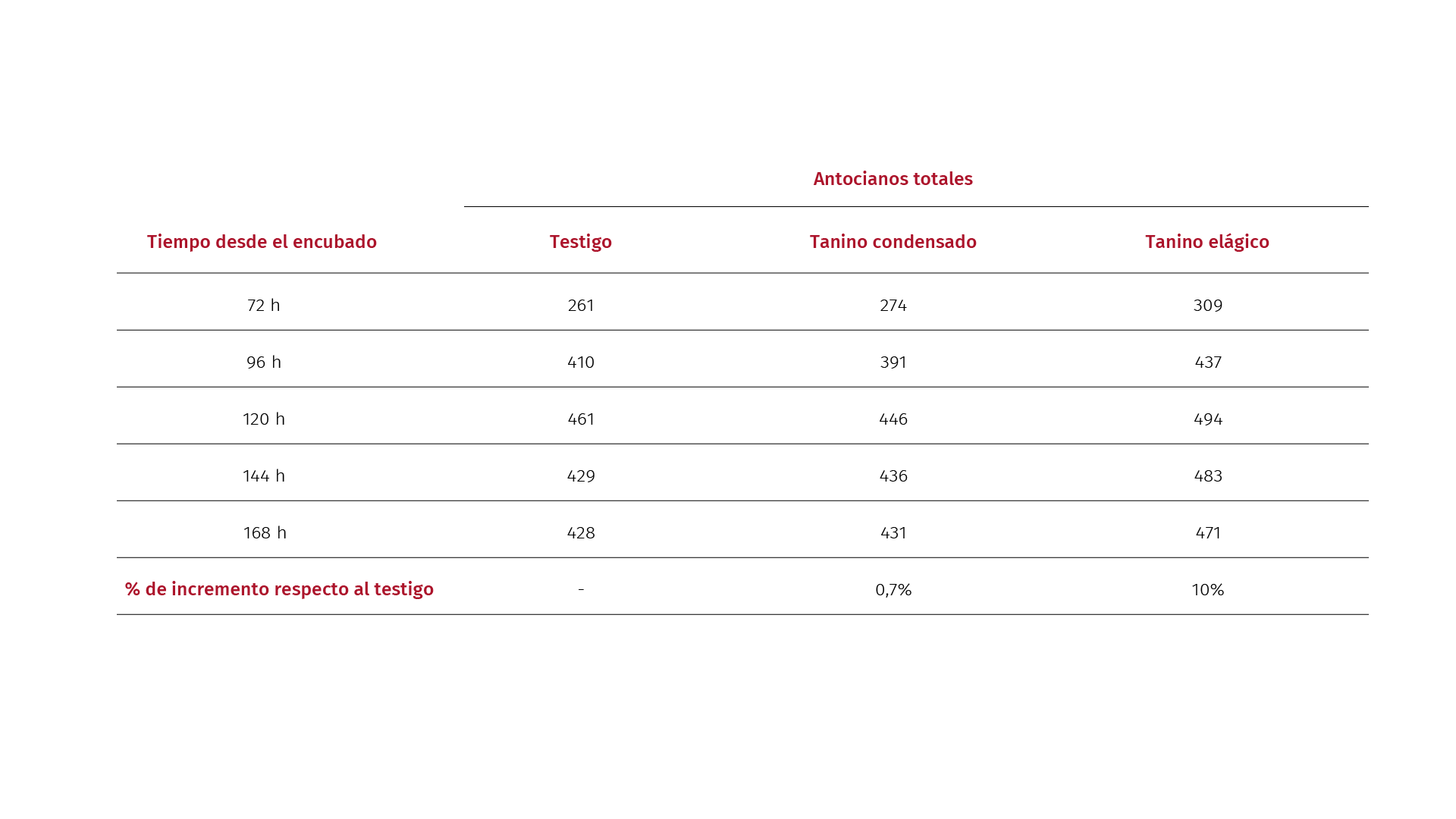Select the "Tanino condensado" column header

click(893, 242)
